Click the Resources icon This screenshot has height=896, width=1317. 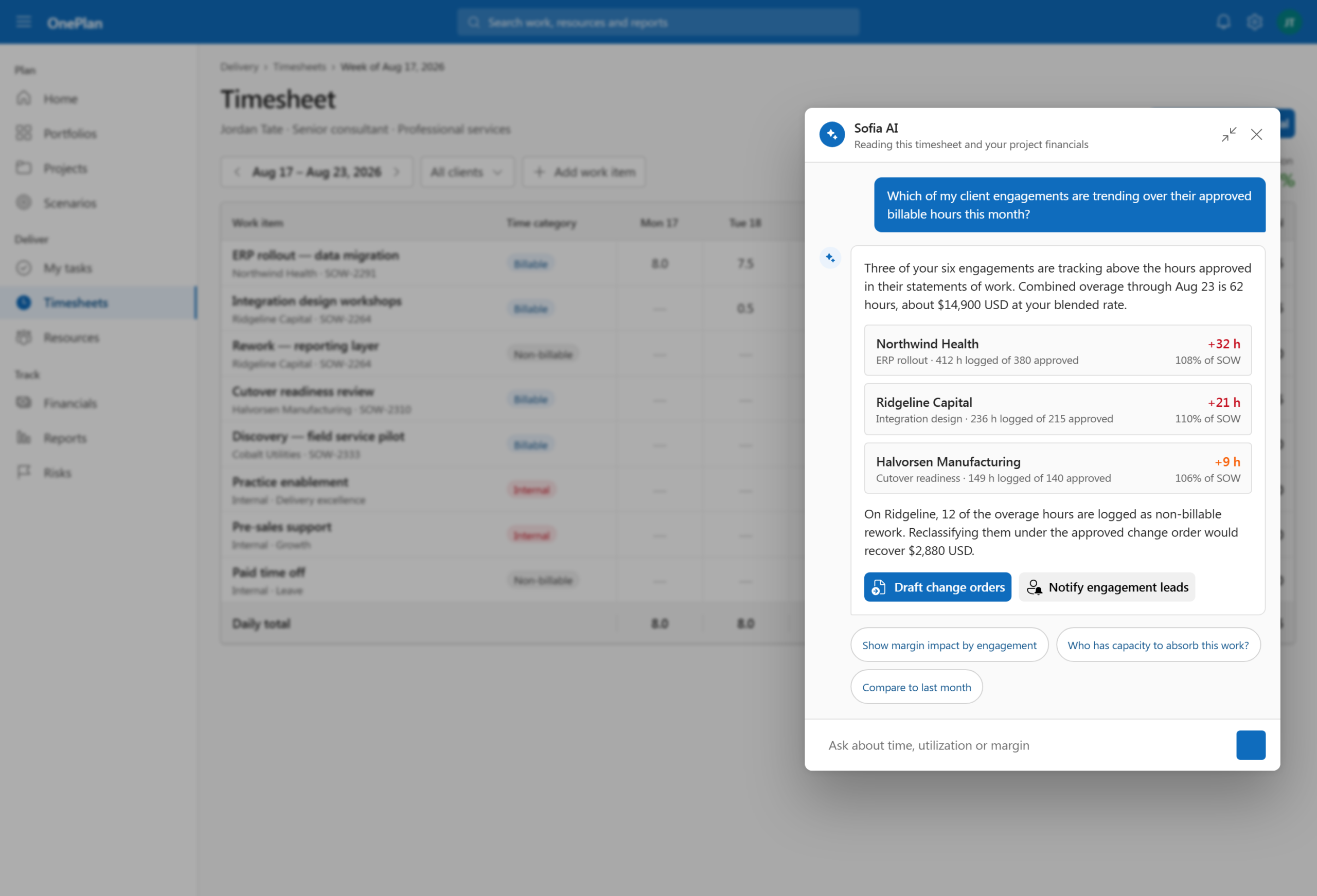pyautogui.click(x=24, y=337)
